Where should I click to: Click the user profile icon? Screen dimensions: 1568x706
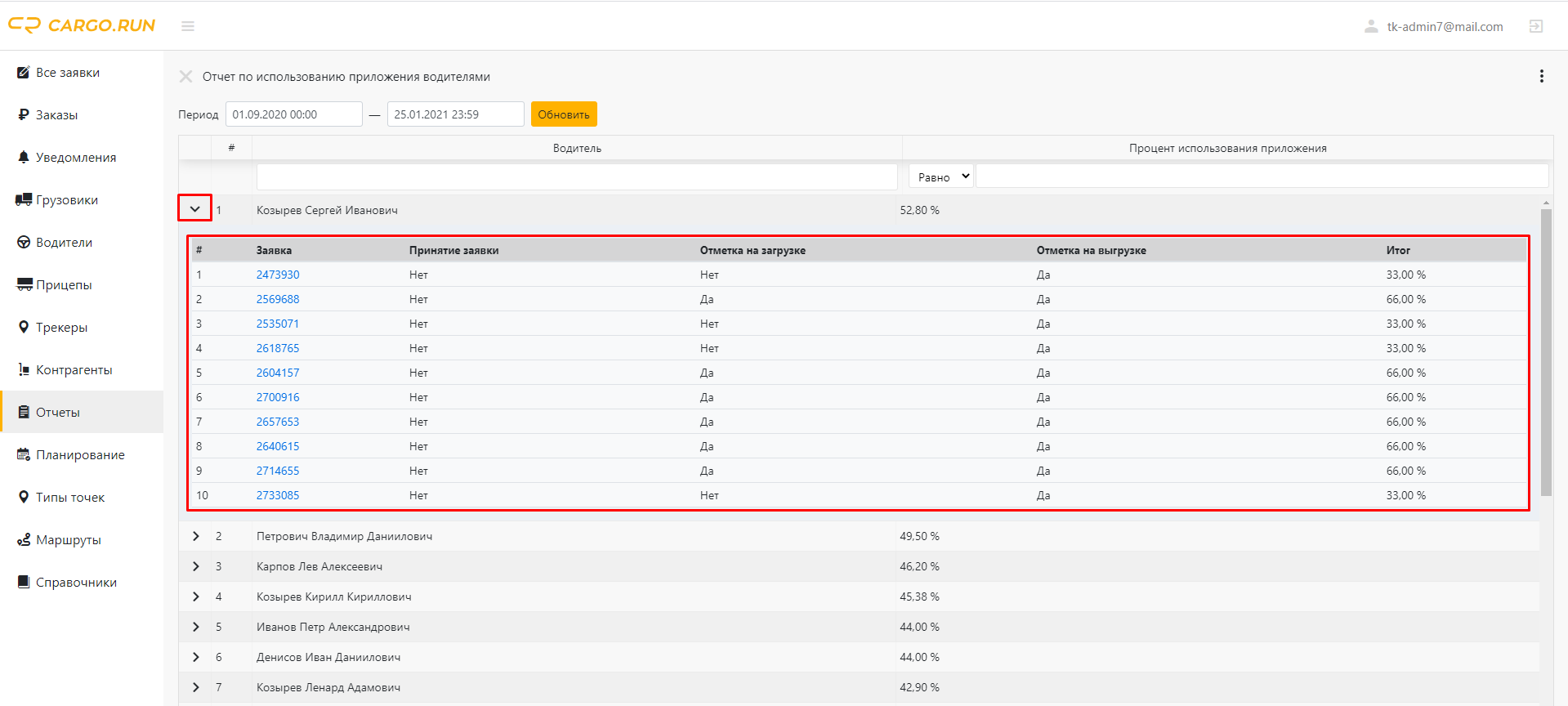(1371, 26)
